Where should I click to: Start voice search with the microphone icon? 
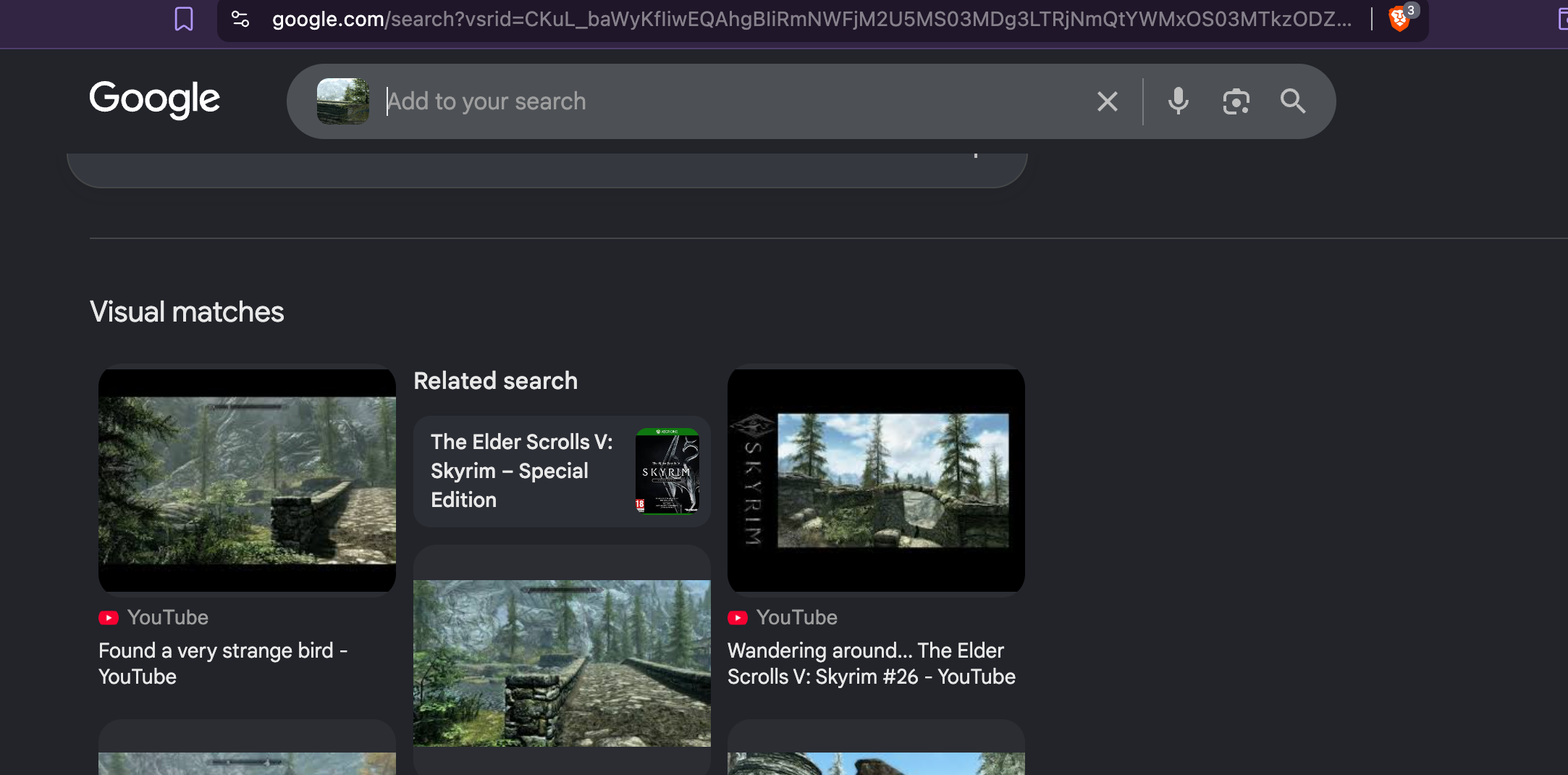click(x=1178, y=101)
